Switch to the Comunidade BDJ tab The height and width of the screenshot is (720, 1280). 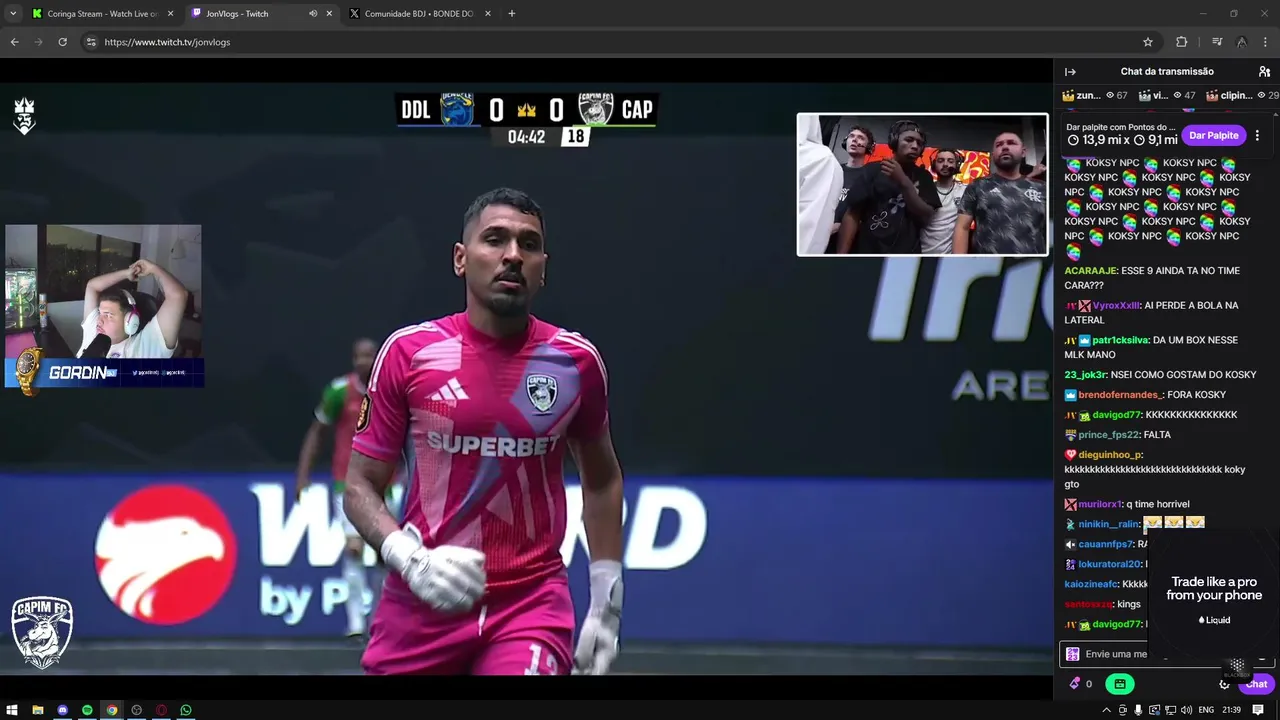[419, 14]
